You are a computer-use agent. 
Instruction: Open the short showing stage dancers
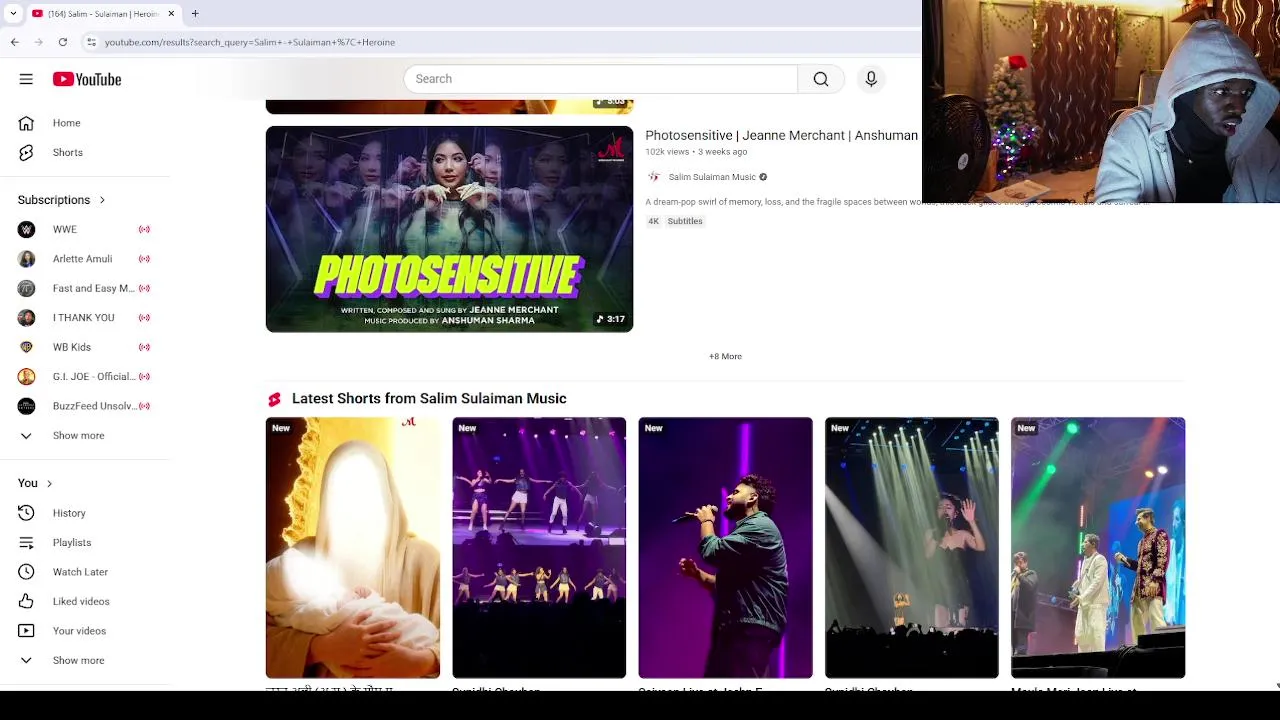[x=539, y=548]
